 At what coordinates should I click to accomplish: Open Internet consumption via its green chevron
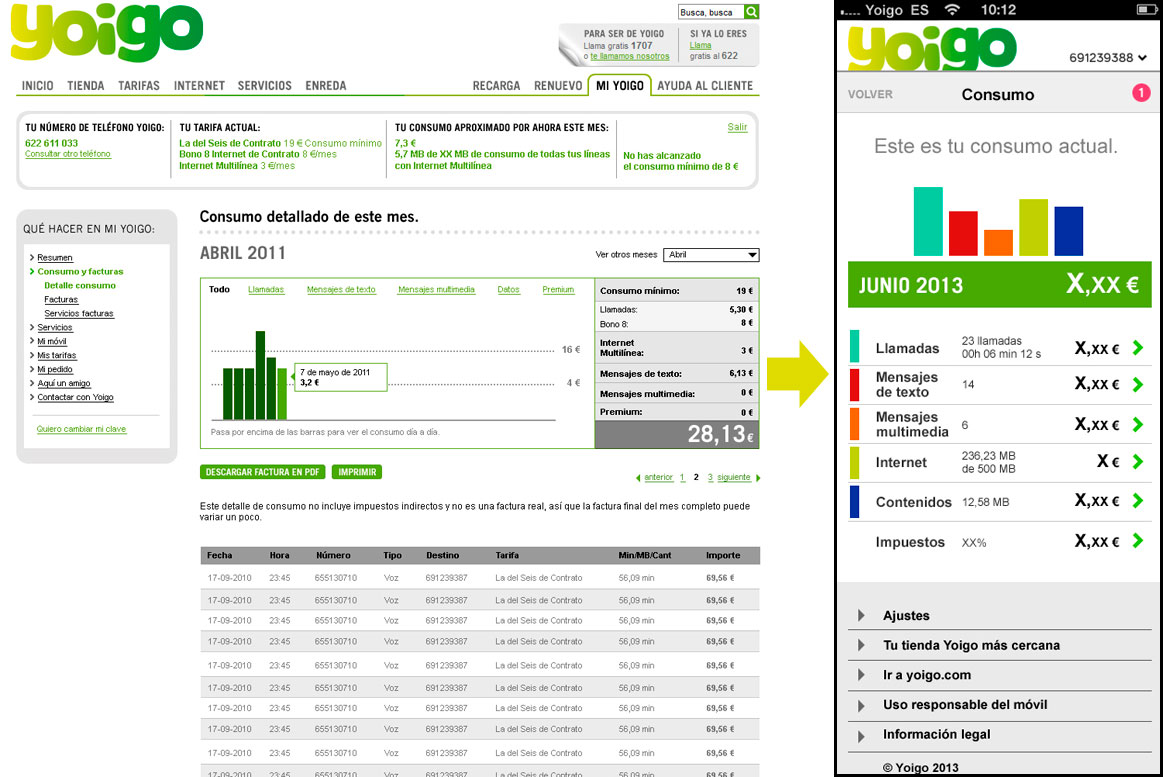[x=1139, y=462]
